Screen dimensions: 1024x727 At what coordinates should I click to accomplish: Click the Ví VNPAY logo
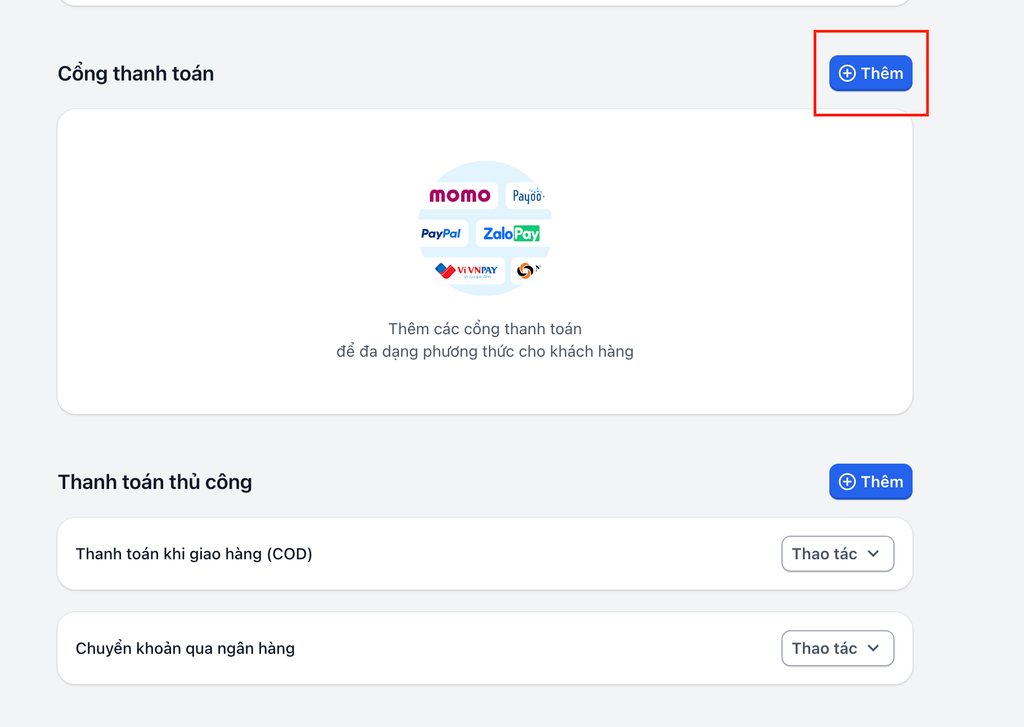pos(467,270)
